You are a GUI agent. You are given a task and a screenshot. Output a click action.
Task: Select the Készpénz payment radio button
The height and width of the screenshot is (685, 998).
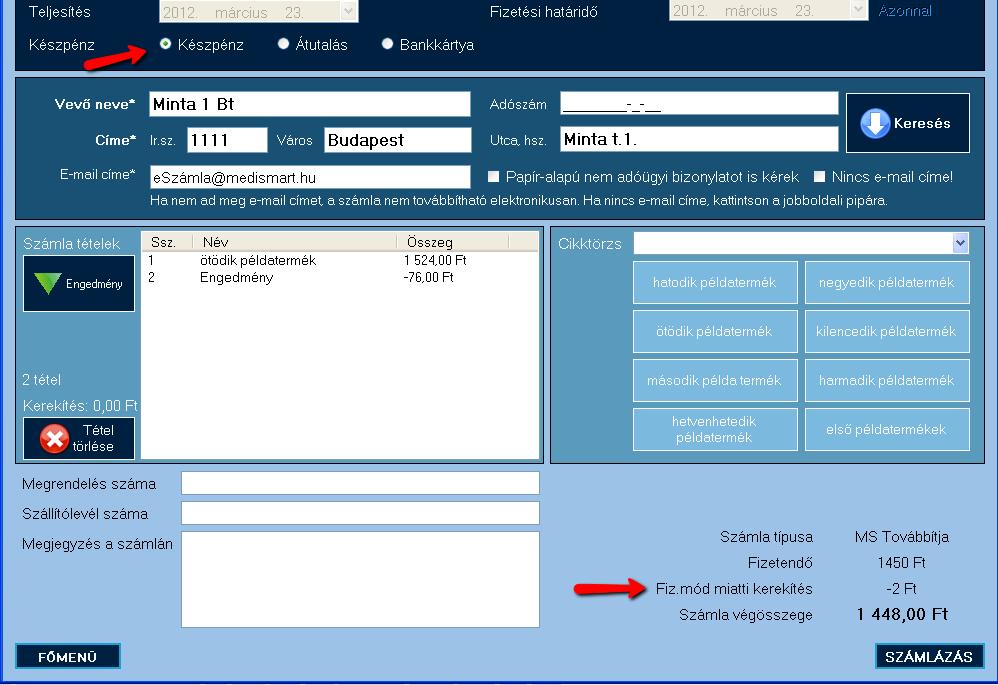[x=165, y=44]
